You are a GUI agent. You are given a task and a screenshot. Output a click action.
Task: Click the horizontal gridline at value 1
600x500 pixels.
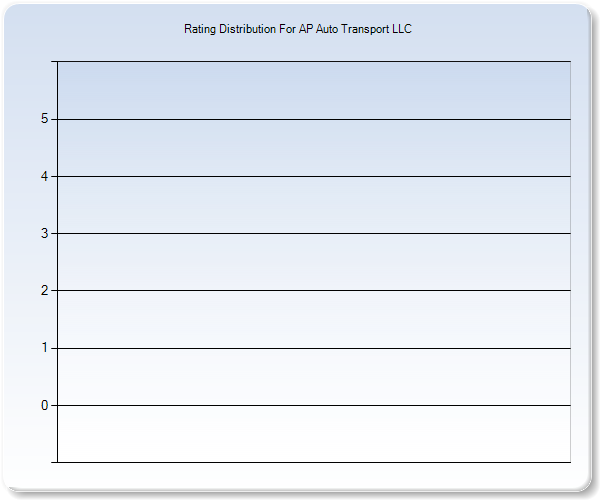314,348
